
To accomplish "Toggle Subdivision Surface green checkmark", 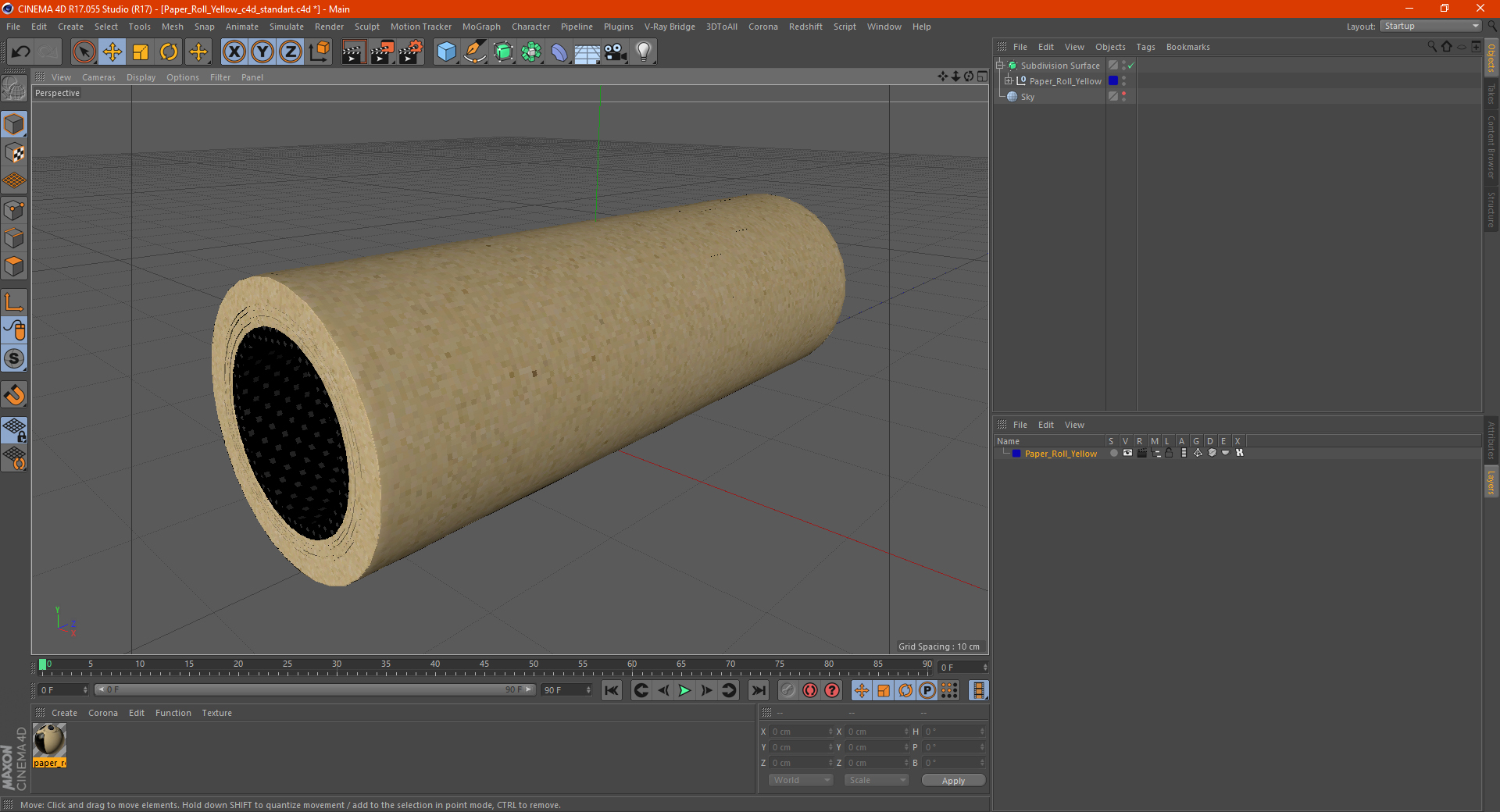I will [1130, 66].
